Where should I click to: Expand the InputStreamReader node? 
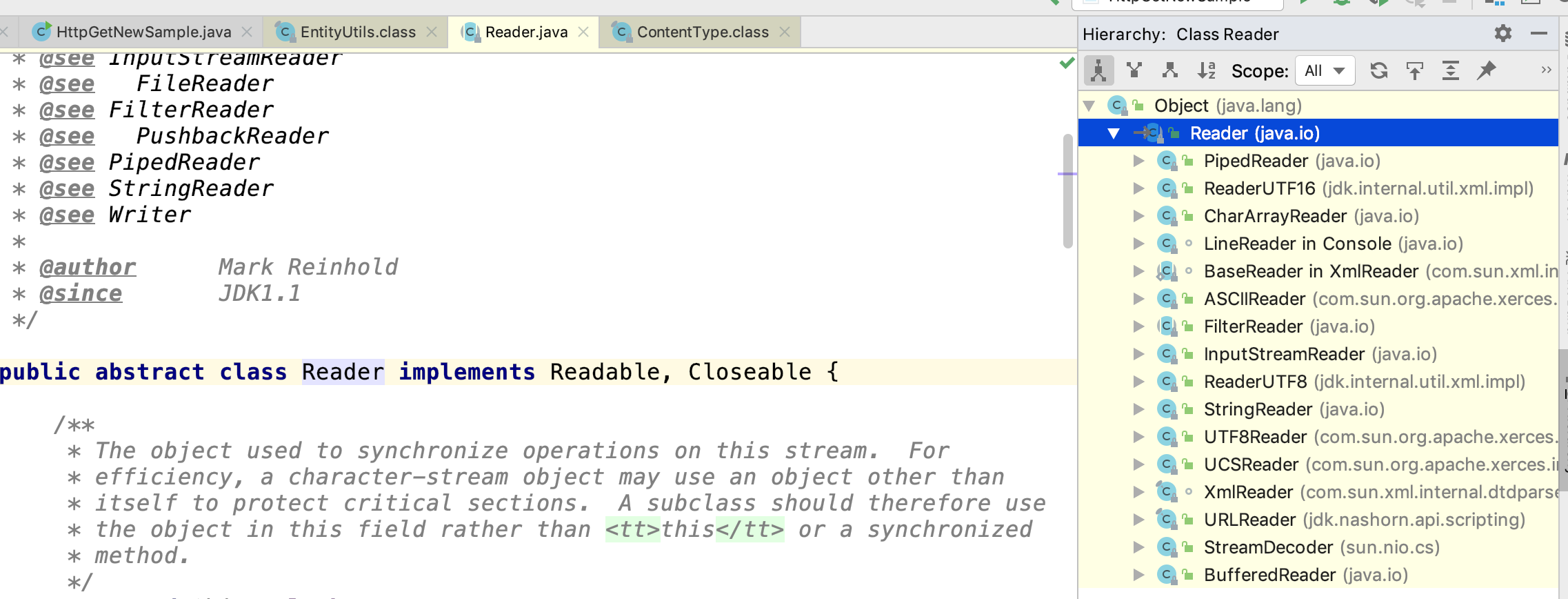click(x=1138, y=354)
